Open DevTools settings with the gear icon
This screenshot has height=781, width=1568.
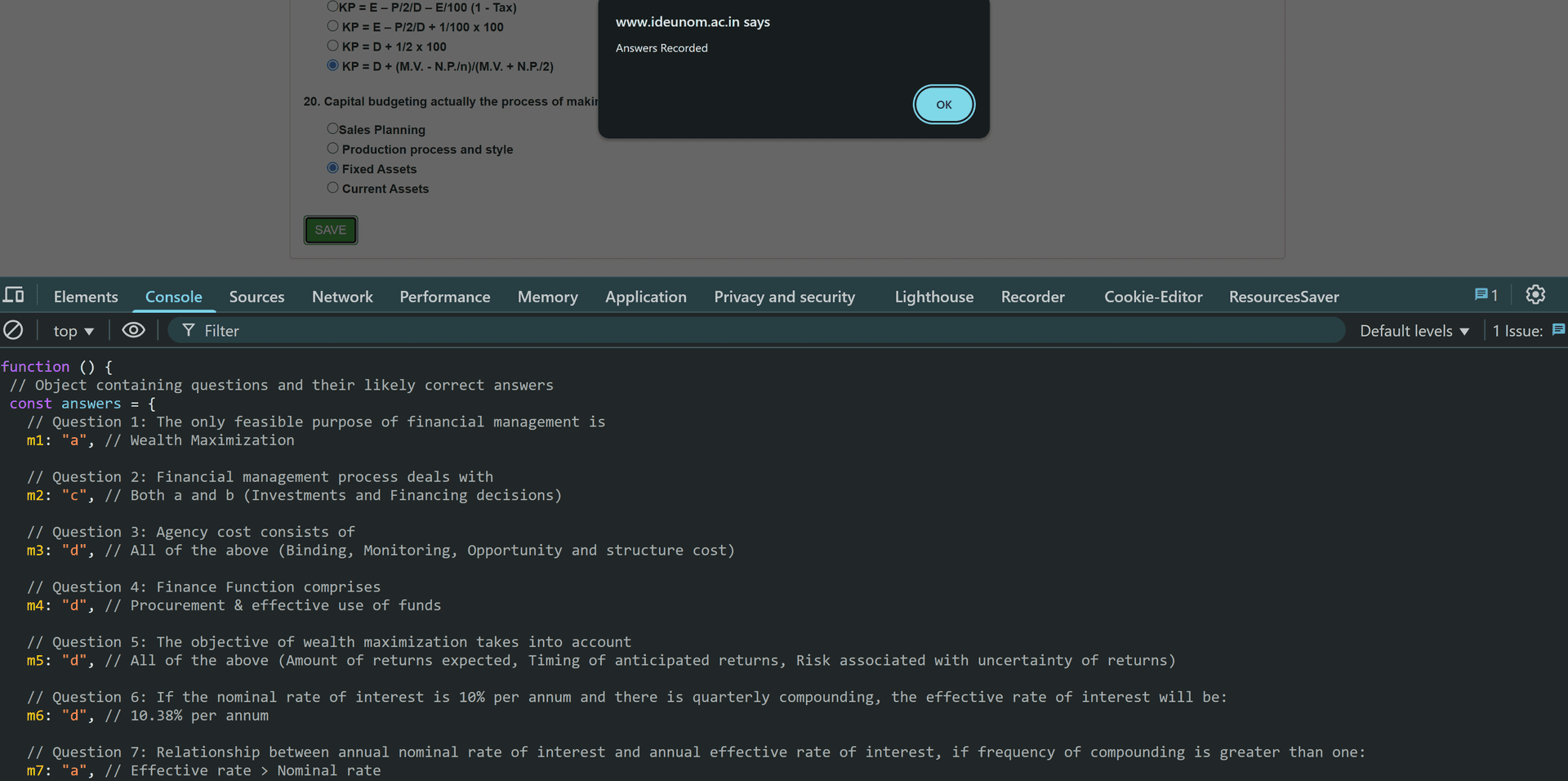pos(1536,295)
